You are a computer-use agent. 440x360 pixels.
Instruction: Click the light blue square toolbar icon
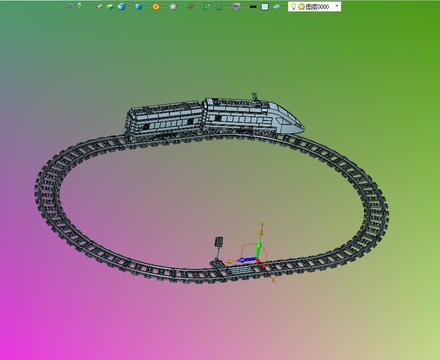pyautogui.click(x=265, y=7)
